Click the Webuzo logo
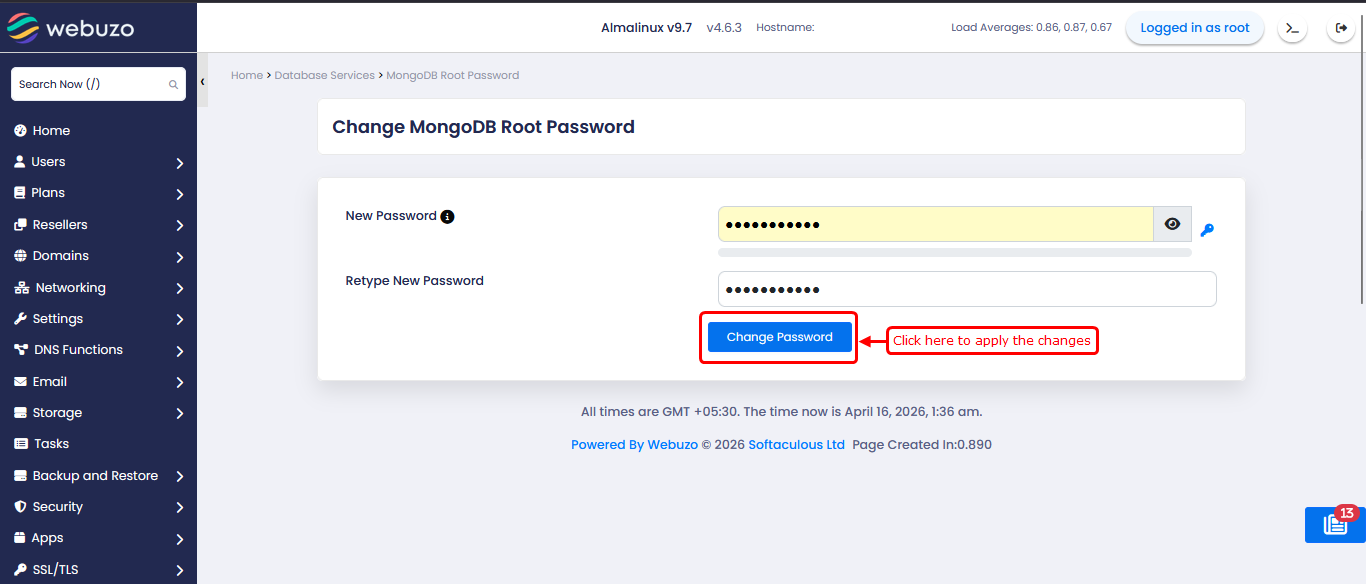 (x=70, y=28)
